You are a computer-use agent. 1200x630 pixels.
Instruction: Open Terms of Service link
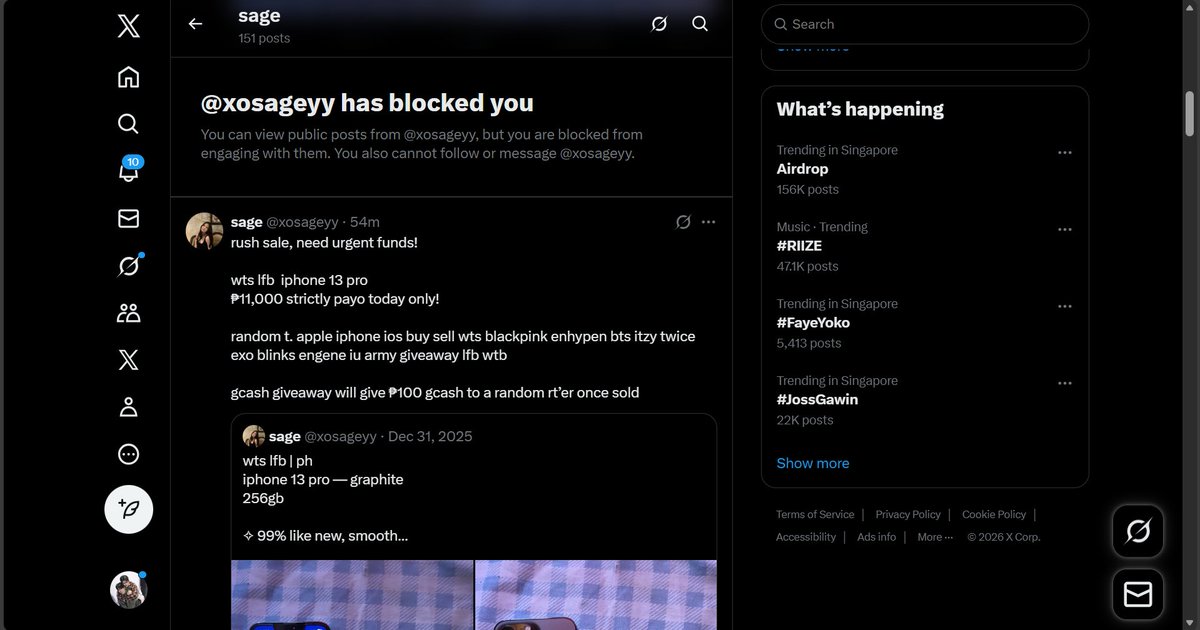point(815,514)
